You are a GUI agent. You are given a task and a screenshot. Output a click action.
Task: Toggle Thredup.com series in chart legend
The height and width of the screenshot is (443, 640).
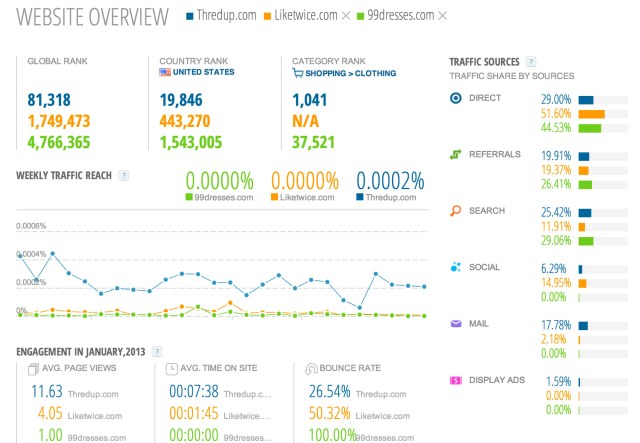387,198
